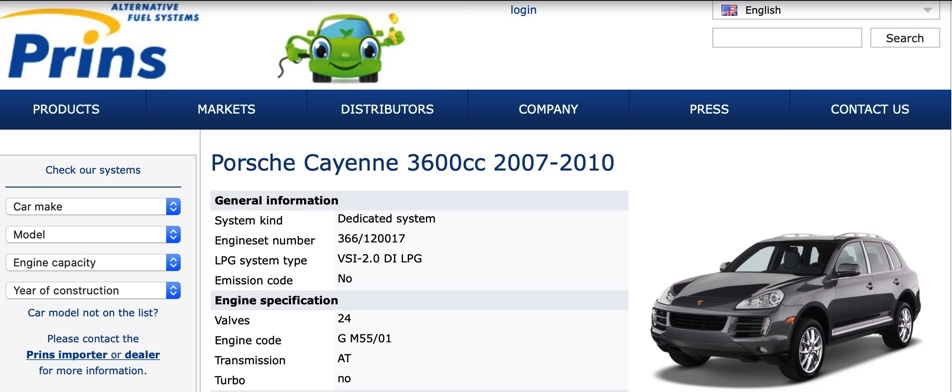Click the login link
952x392 pixels.
523,10
